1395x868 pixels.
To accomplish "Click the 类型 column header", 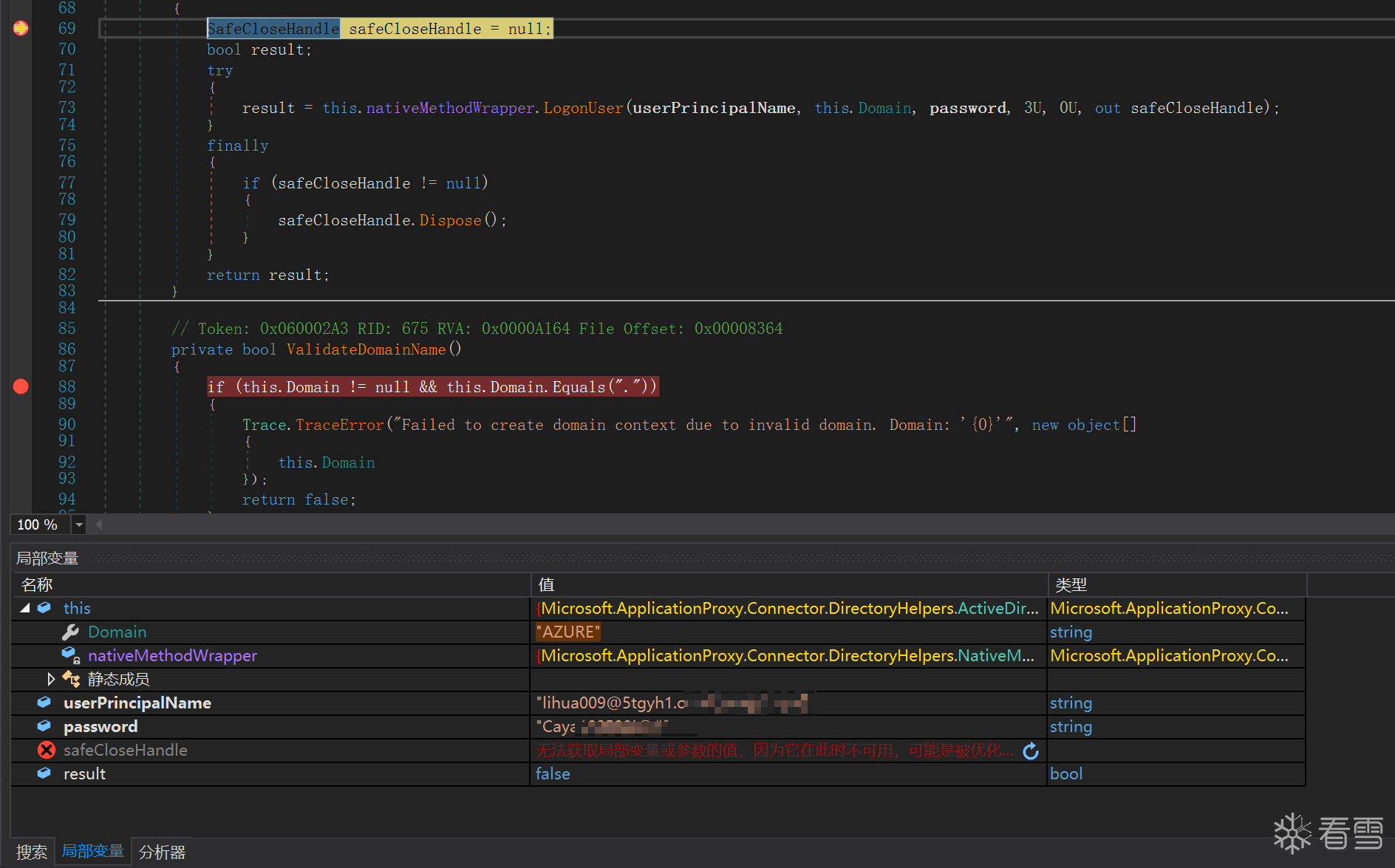I will (x=1071, y=585).
